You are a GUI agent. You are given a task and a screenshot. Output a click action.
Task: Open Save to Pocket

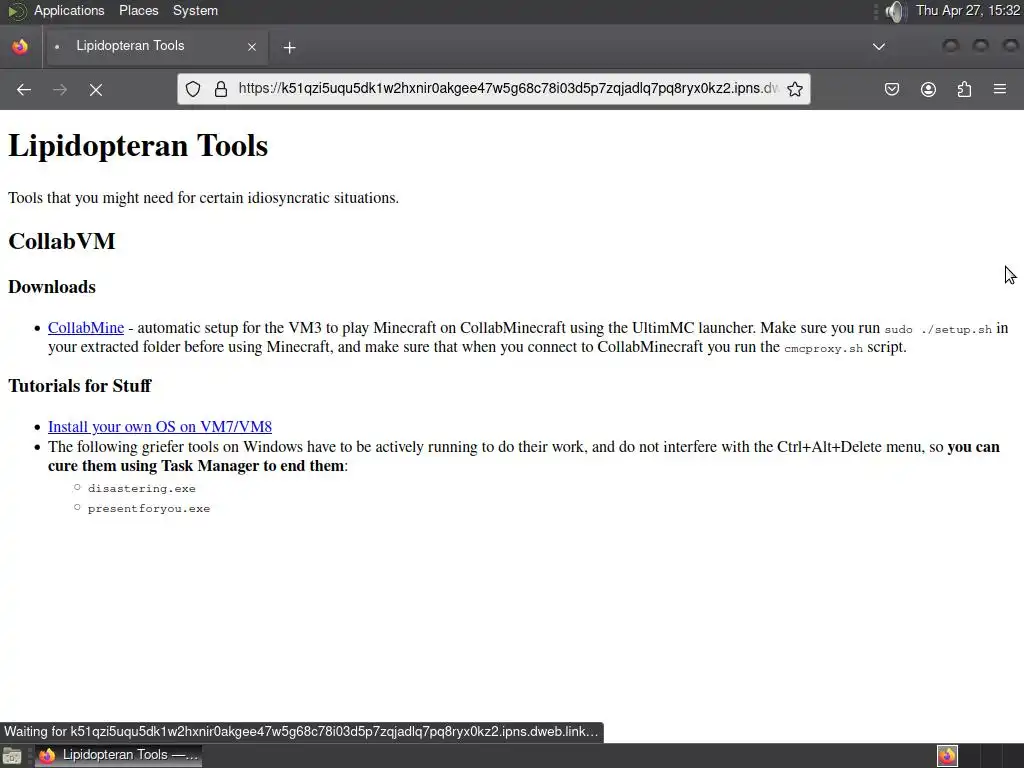[891, 89]
